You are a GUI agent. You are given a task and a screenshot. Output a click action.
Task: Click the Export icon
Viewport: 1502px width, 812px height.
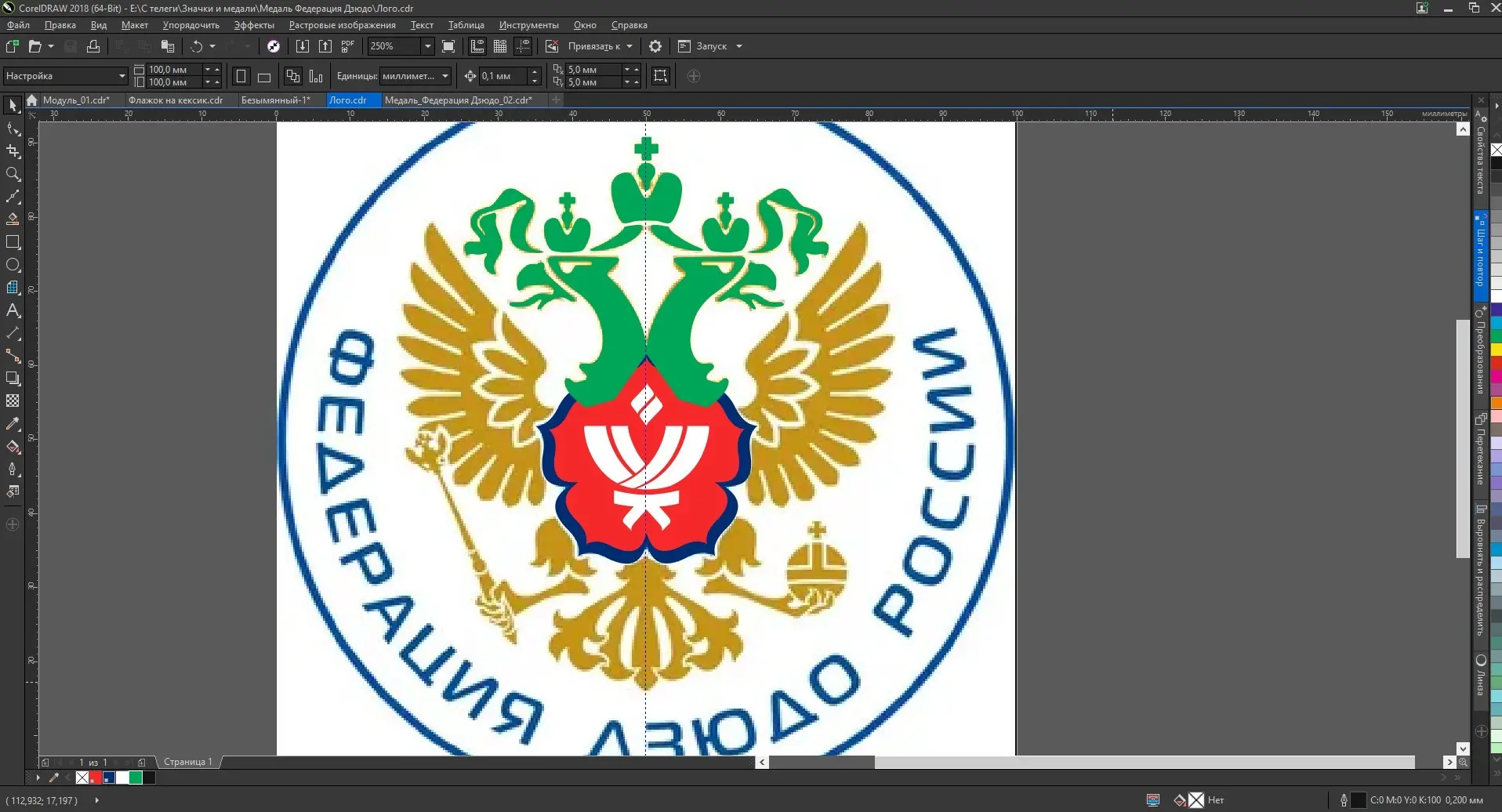point(325,46)
